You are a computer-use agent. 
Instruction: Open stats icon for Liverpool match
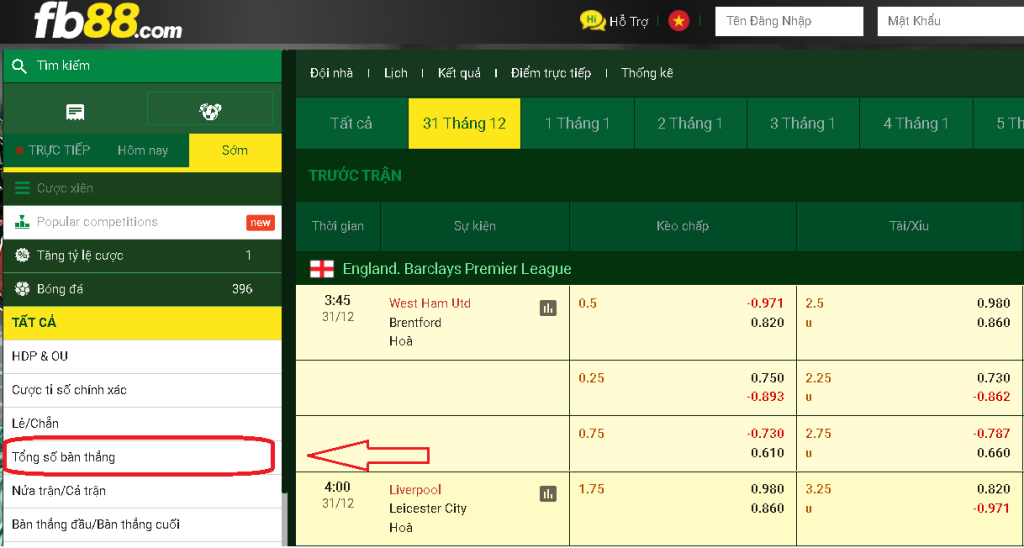point(548,494)
